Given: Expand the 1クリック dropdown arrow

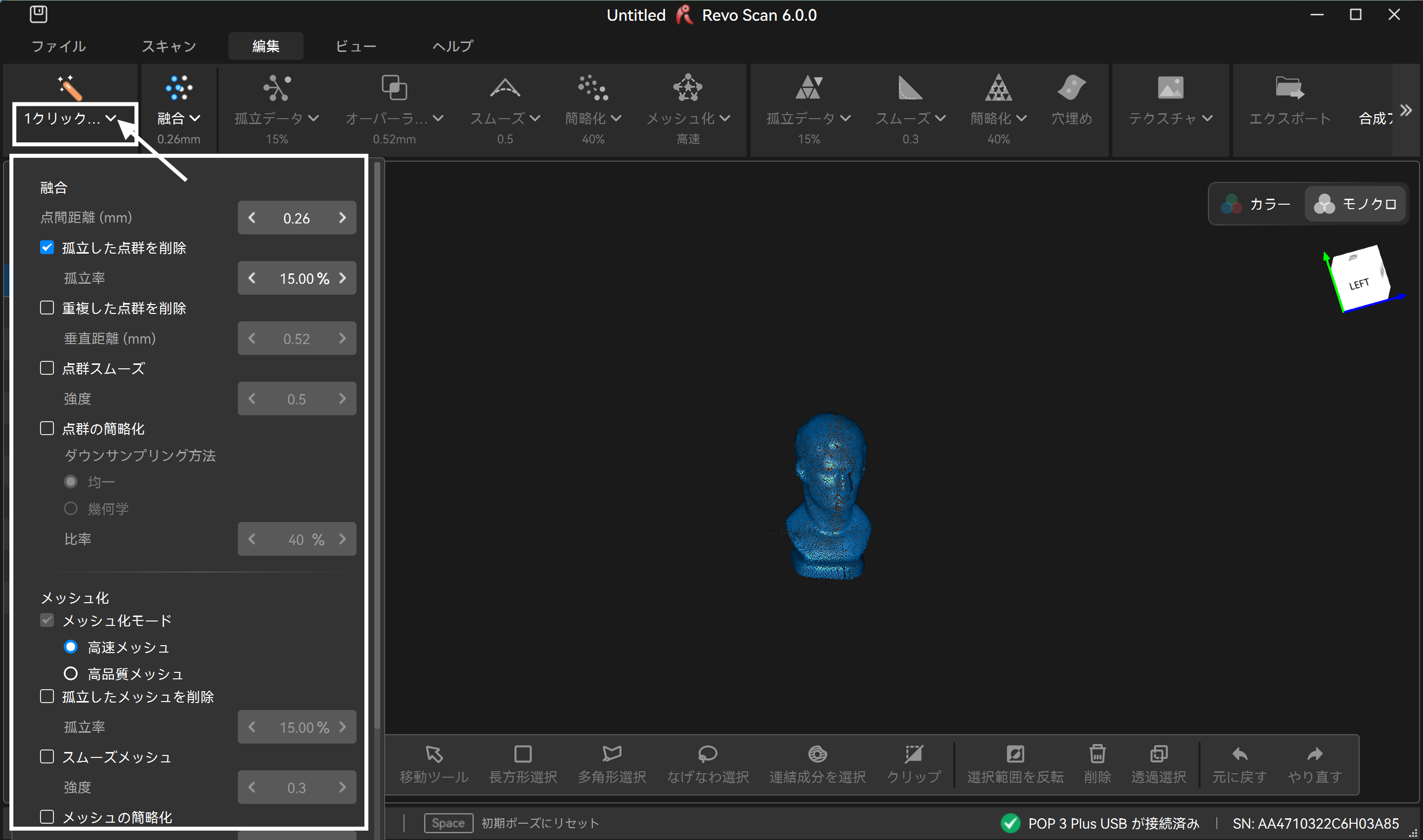Looking at the screenshot, I should coord(111,118).
